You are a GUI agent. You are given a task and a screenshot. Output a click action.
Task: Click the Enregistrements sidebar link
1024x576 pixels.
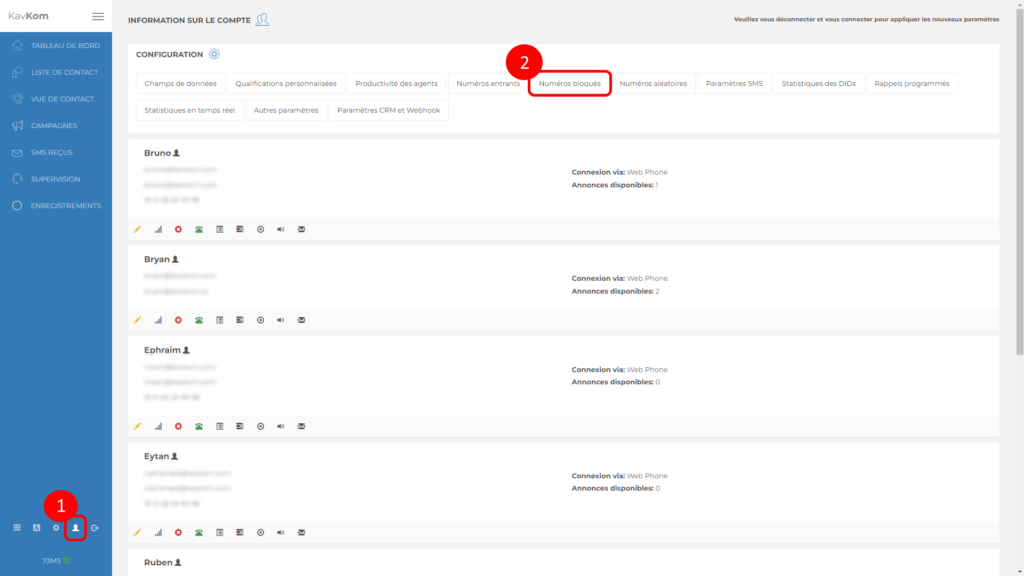tap(66, 206)
